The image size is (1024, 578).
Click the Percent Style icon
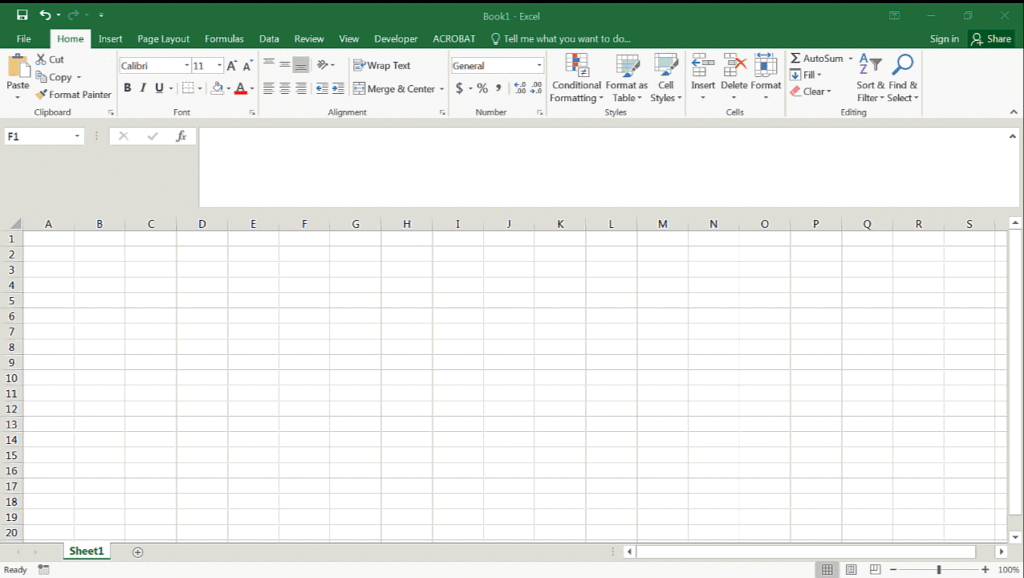[x=482, y=89]
